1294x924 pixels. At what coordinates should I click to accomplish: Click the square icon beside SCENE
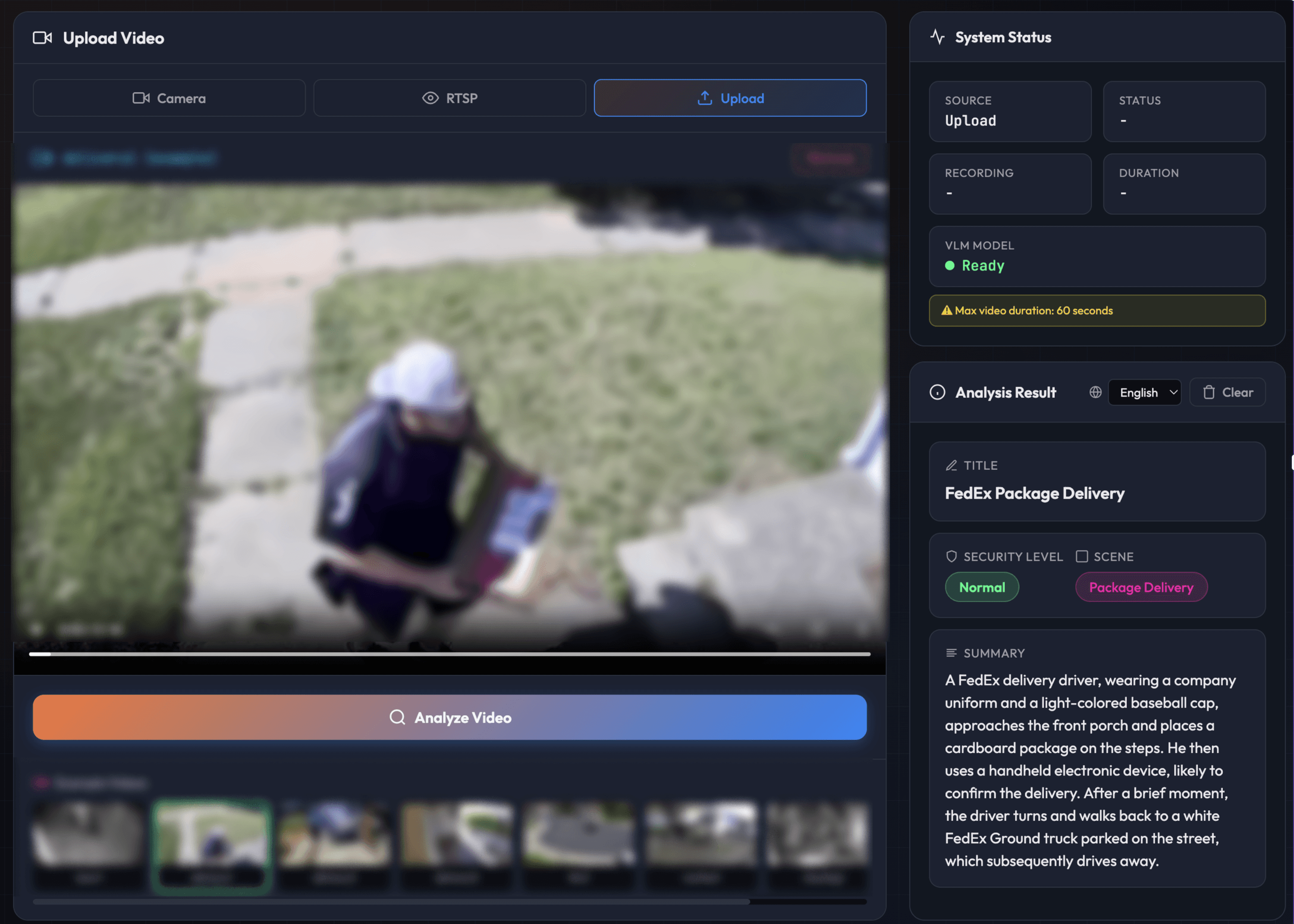1081,556
